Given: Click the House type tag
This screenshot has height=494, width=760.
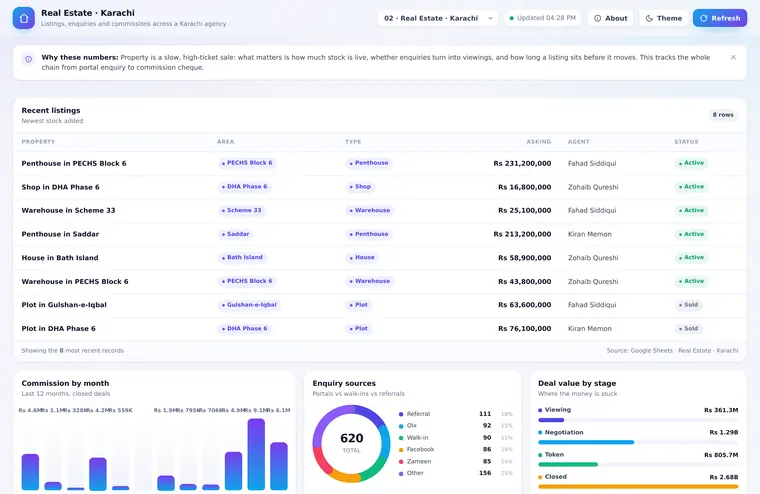Looking at the screenshot, I should 362,257.
